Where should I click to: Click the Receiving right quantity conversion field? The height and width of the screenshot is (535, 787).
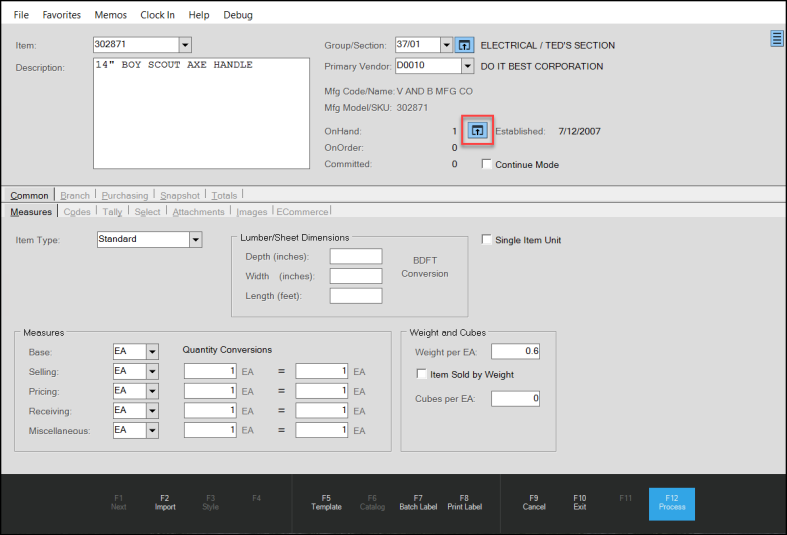(321, 411)
